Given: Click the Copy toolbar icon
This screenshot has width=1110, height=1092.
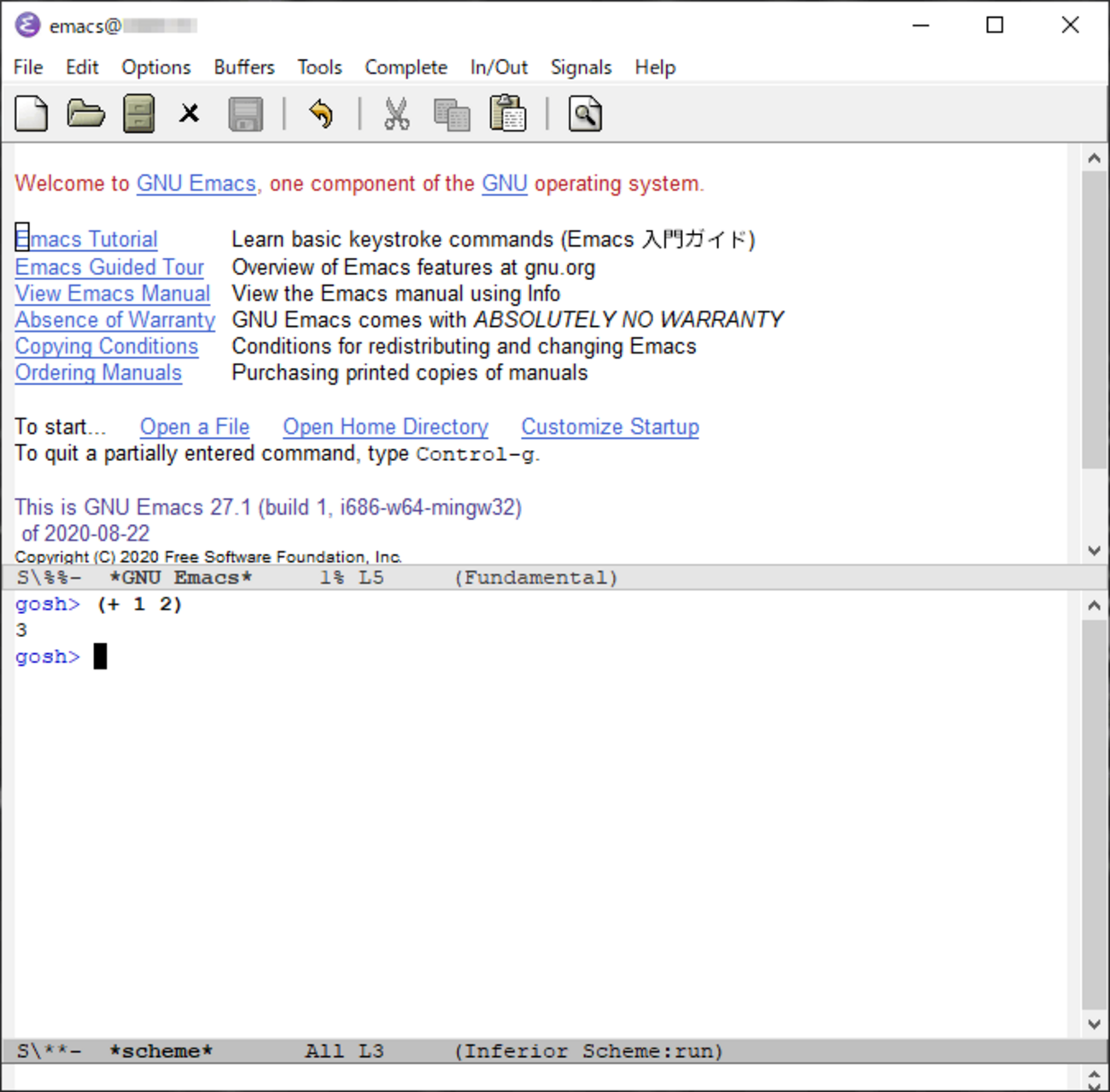Looking at the screenshot, I should coord(452,114).
